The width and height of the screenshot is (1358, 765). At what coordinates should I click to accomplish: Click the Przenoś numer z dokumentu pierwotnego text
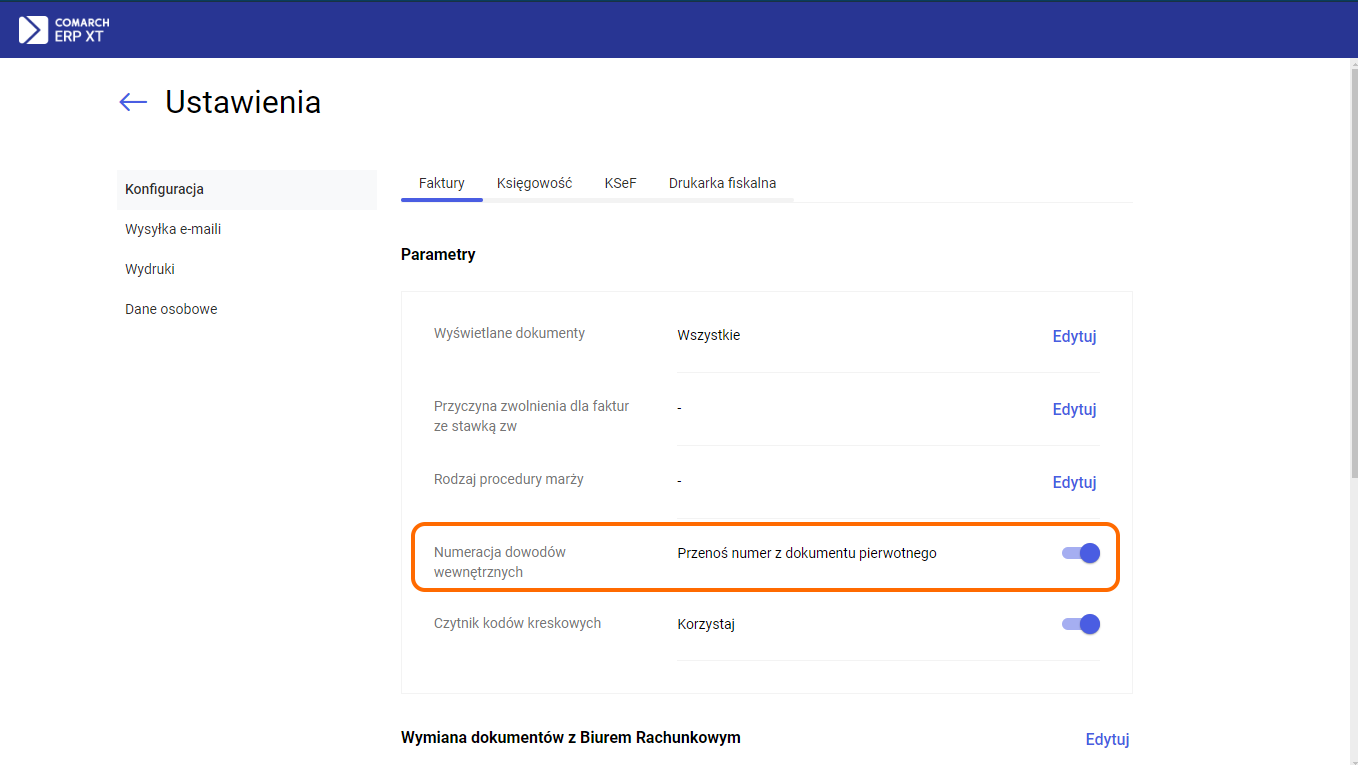tap(806, 553)
